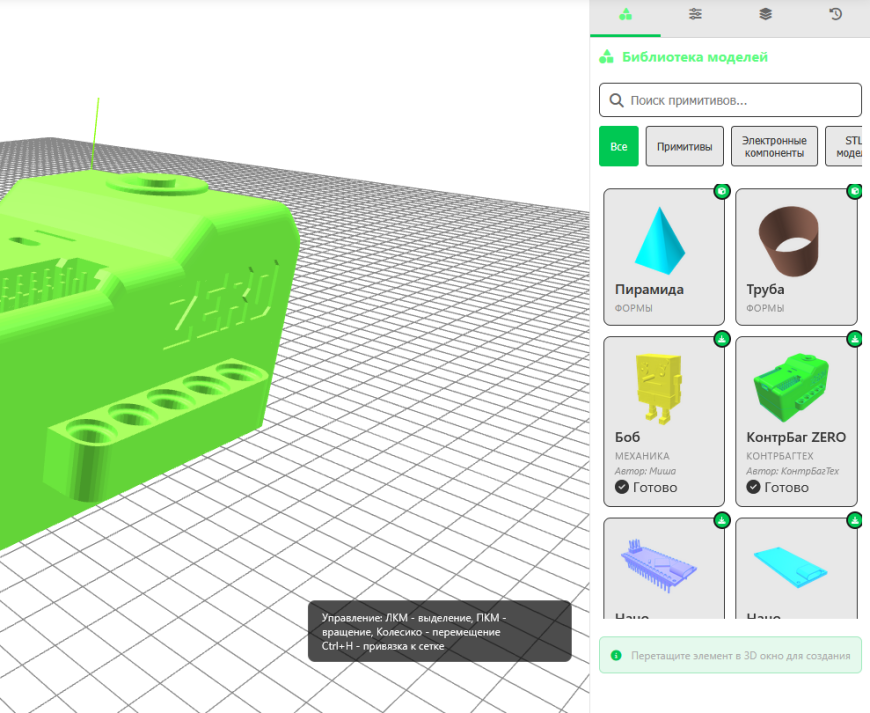Click the download icon on Труба card
This screenshot has width=870, height=713.
click(x=853, y=192)
